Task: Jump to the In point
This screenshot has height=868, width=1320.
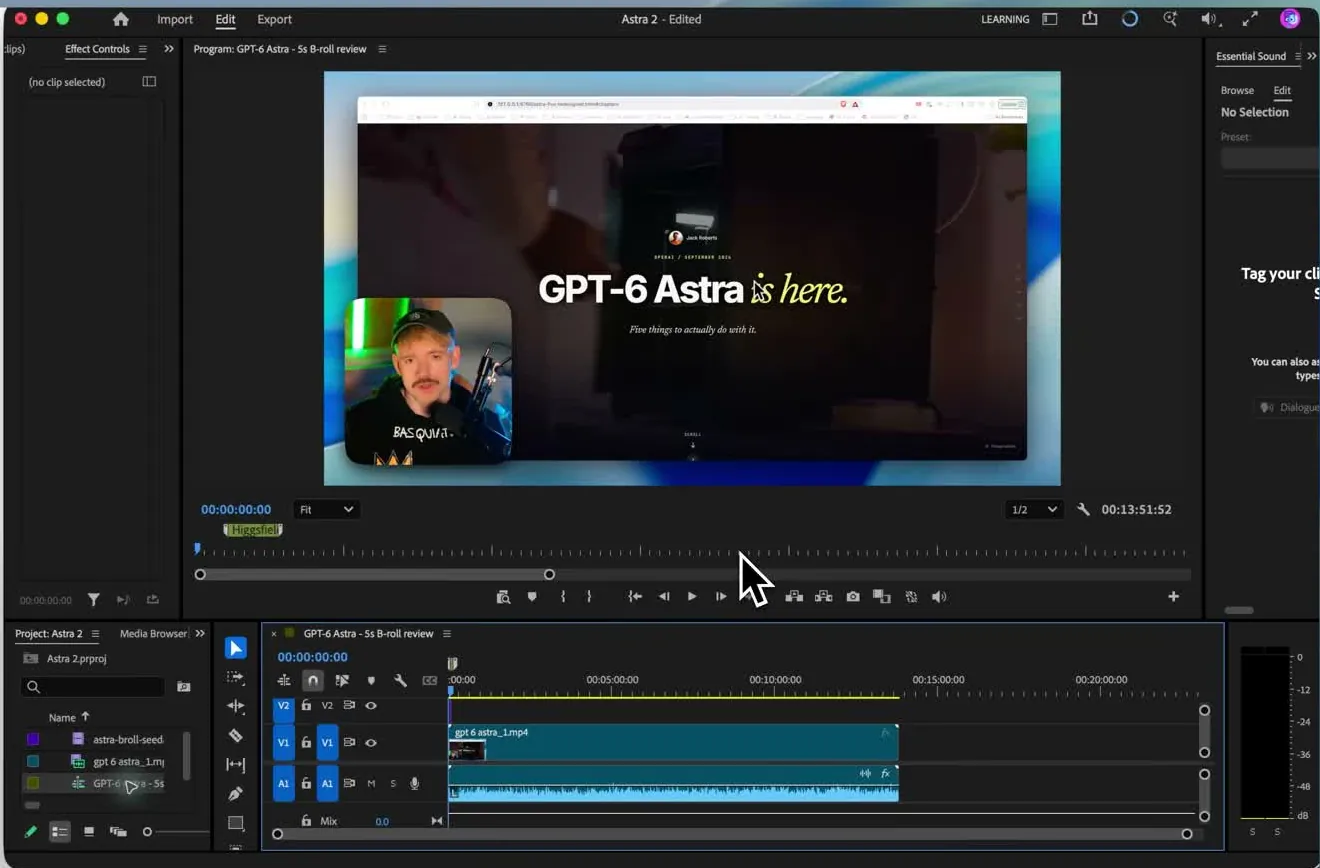Action: click(x=635, y=597)
